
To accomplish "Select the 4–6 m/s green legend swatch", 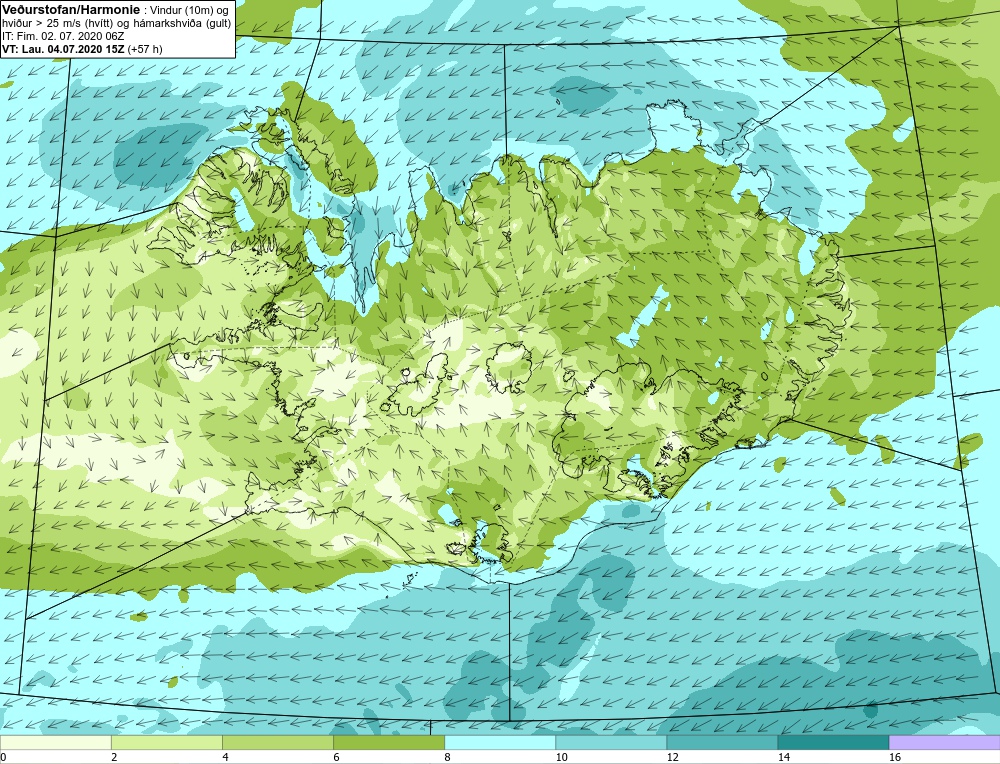I will point(277,742).
